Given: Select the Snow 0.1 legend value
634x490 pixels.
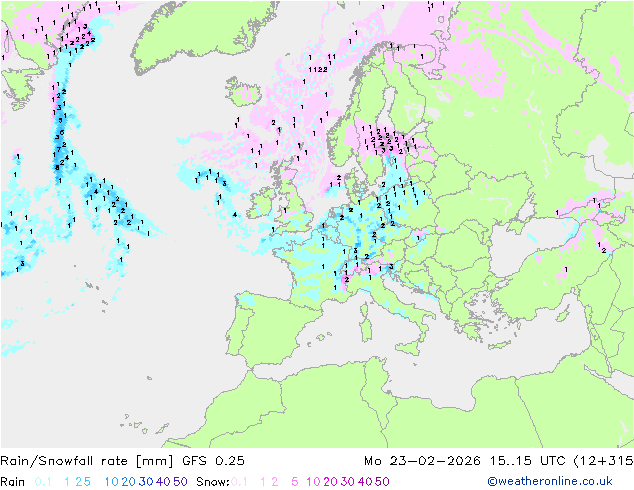Looking at the screenshot, I should tap(239, 482).
